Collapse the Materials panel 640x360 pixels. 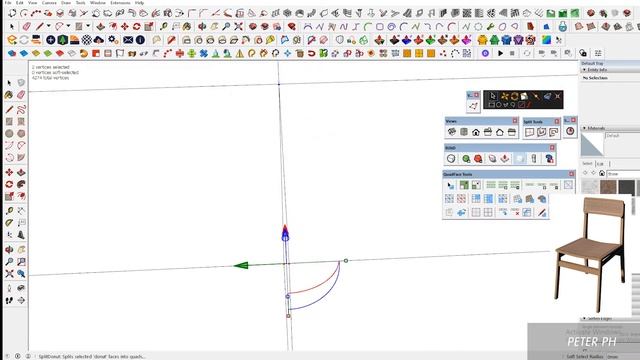point(584,128)
